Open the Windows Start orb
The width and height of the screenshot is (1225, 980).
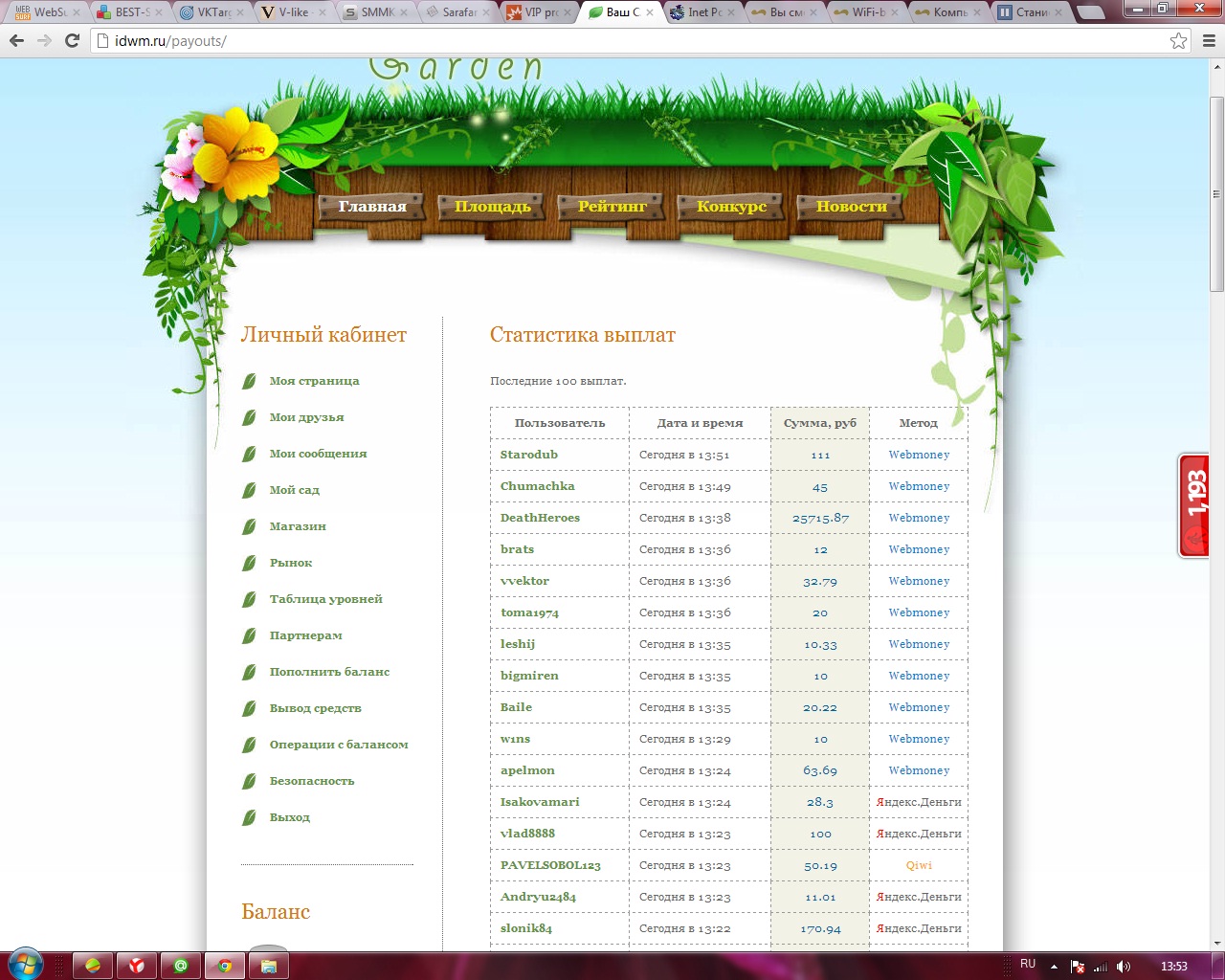[26, 965]
